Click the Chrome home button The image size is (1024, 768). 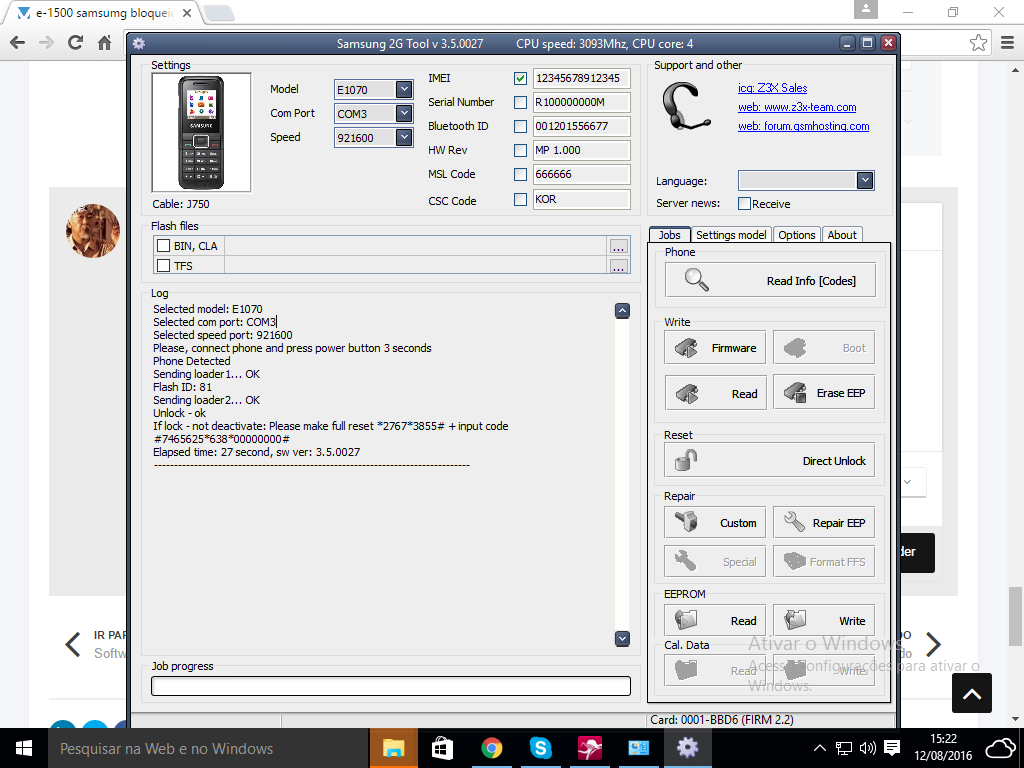pos(104,43)
